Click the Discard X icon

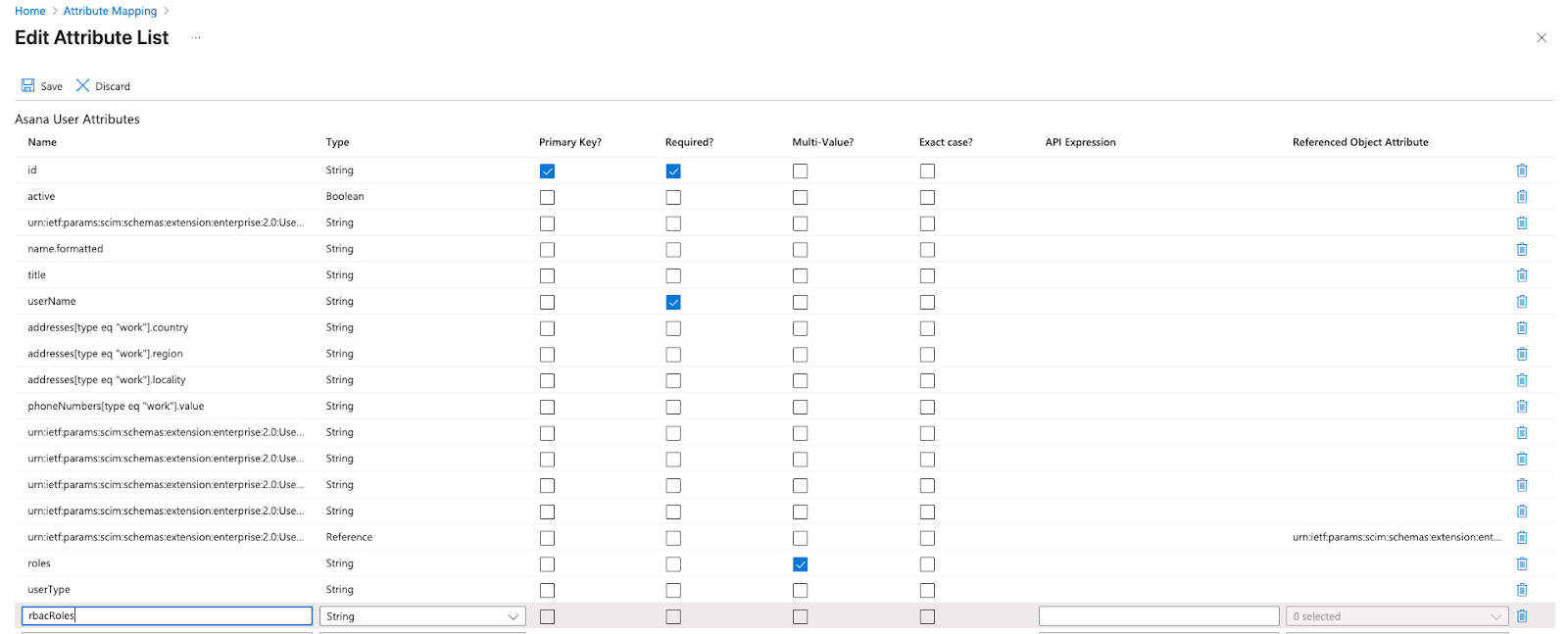pos(83,86)
